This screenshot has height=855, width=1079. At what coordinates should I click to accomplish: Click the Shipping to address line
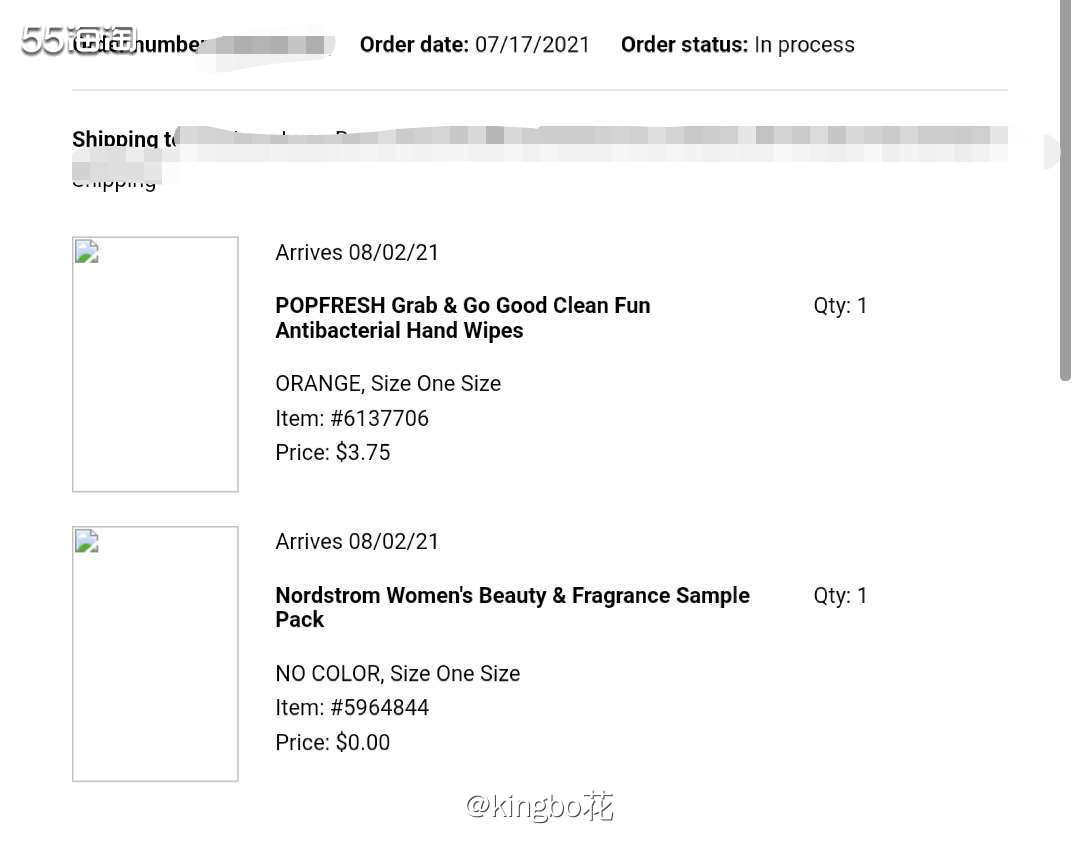point(540,138)
